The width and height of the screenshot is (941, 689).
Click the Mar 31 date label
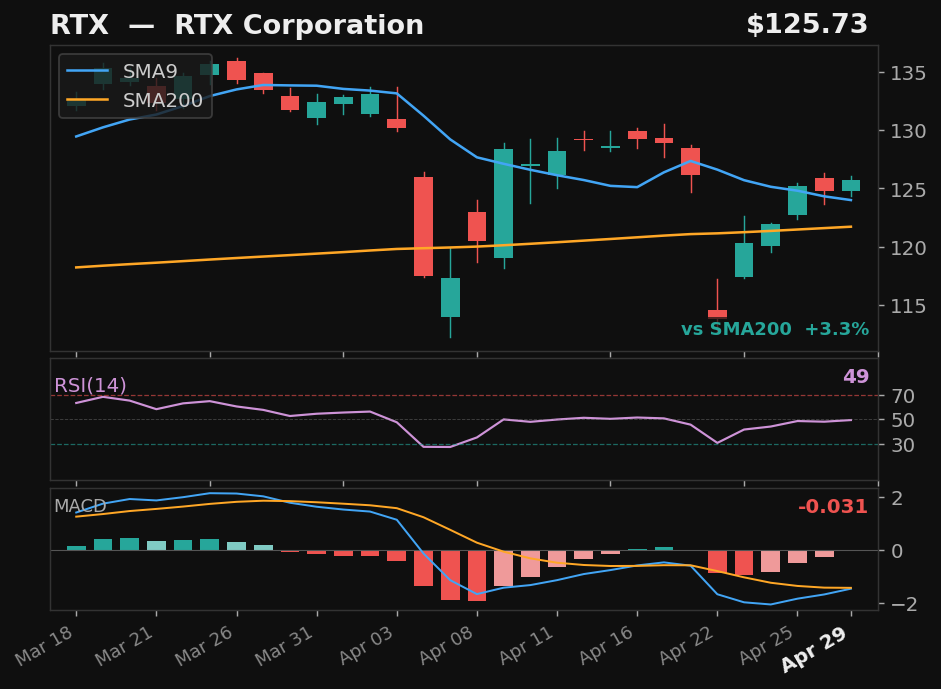pos(286,645)
